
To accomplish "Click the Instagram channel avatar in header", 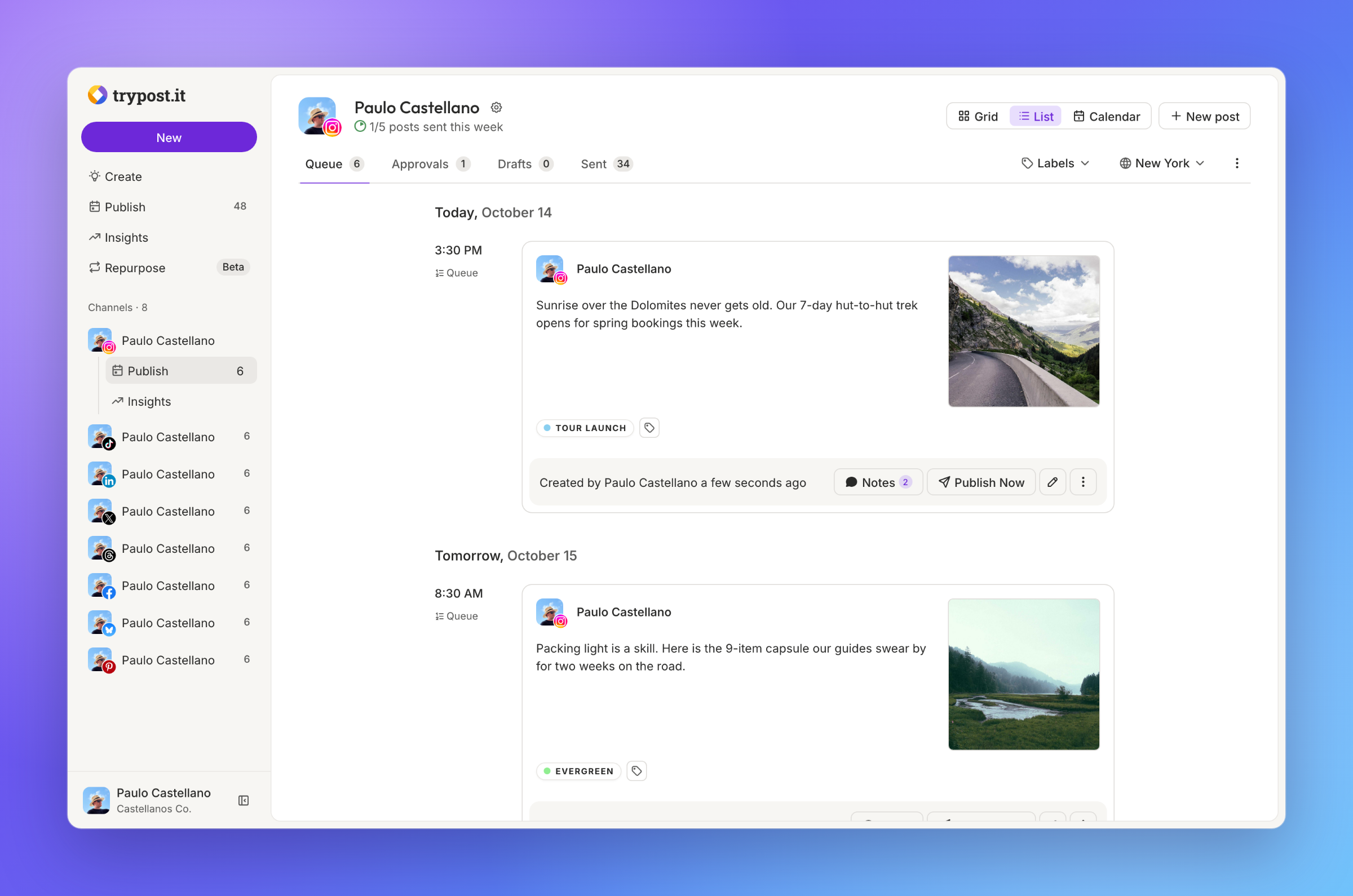I will point(319,116).
